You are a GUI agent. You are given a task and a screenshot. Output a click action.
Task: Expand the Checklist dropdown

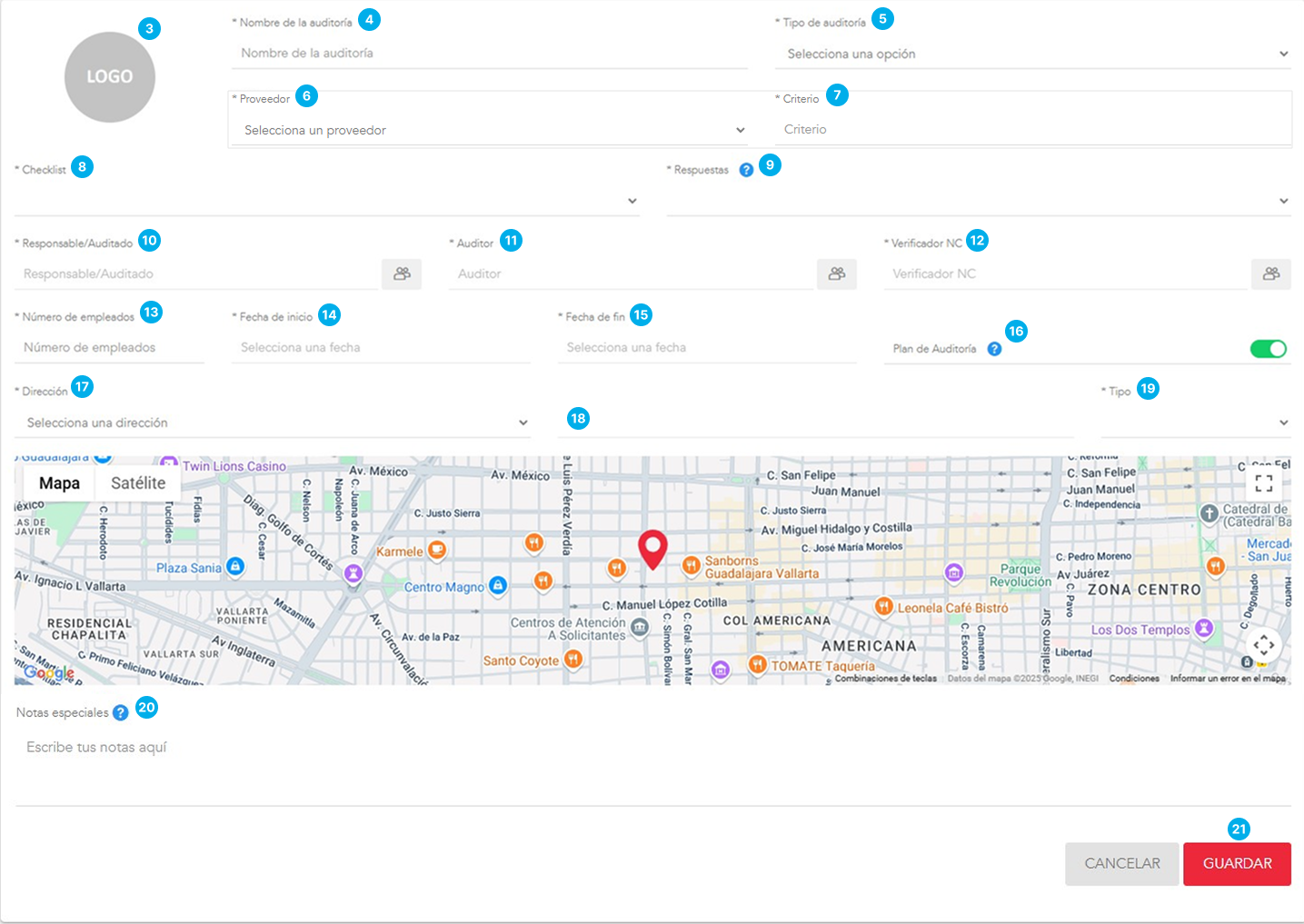(x=327, y=201)
